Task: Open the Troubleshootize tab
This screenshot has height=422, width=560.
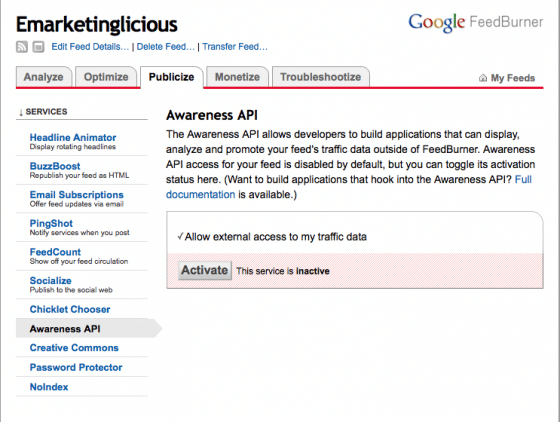Action: click(x=320, y=77)
